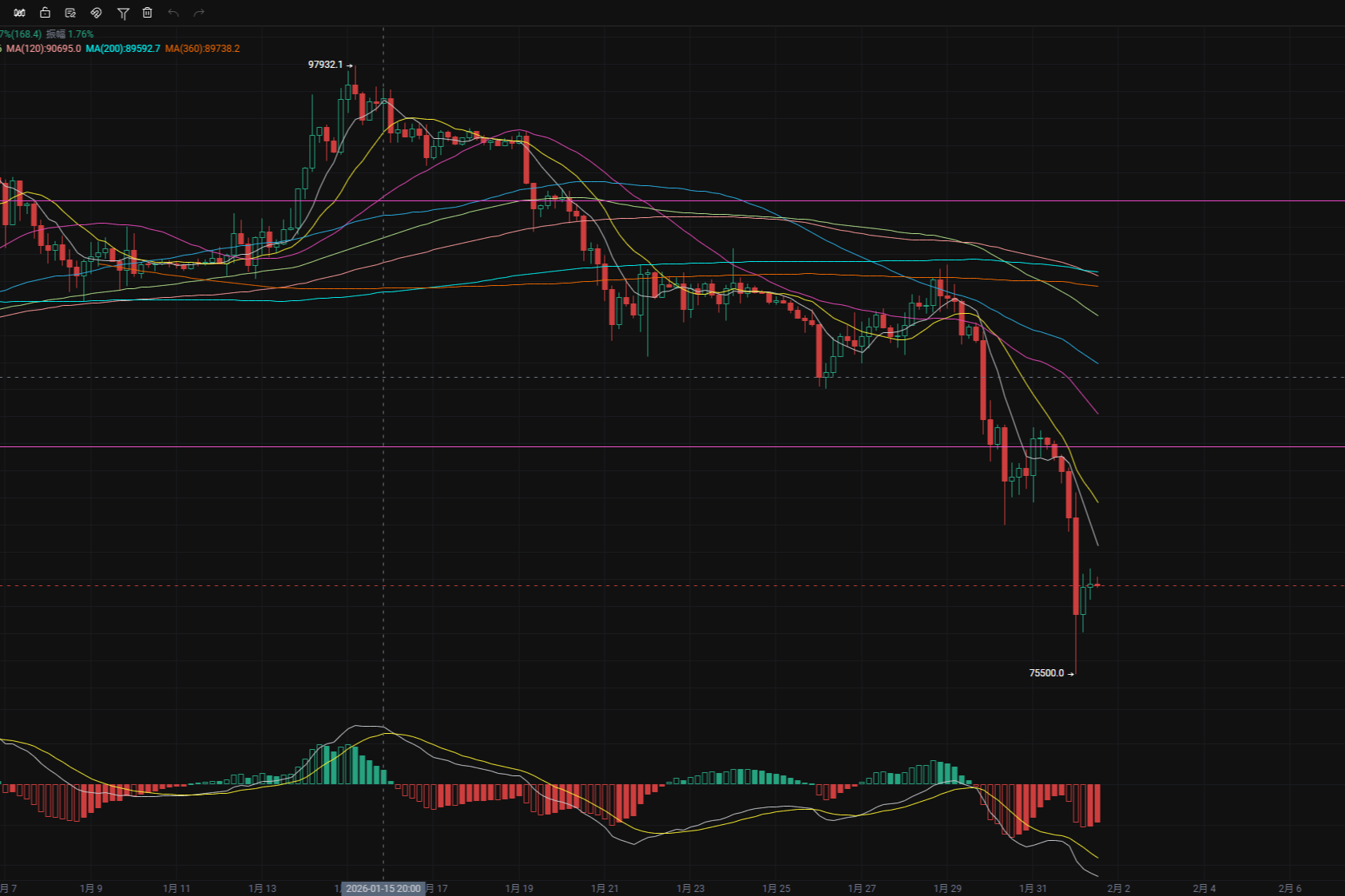Toggle the lock drawings padlock icon

click(45, 13)
